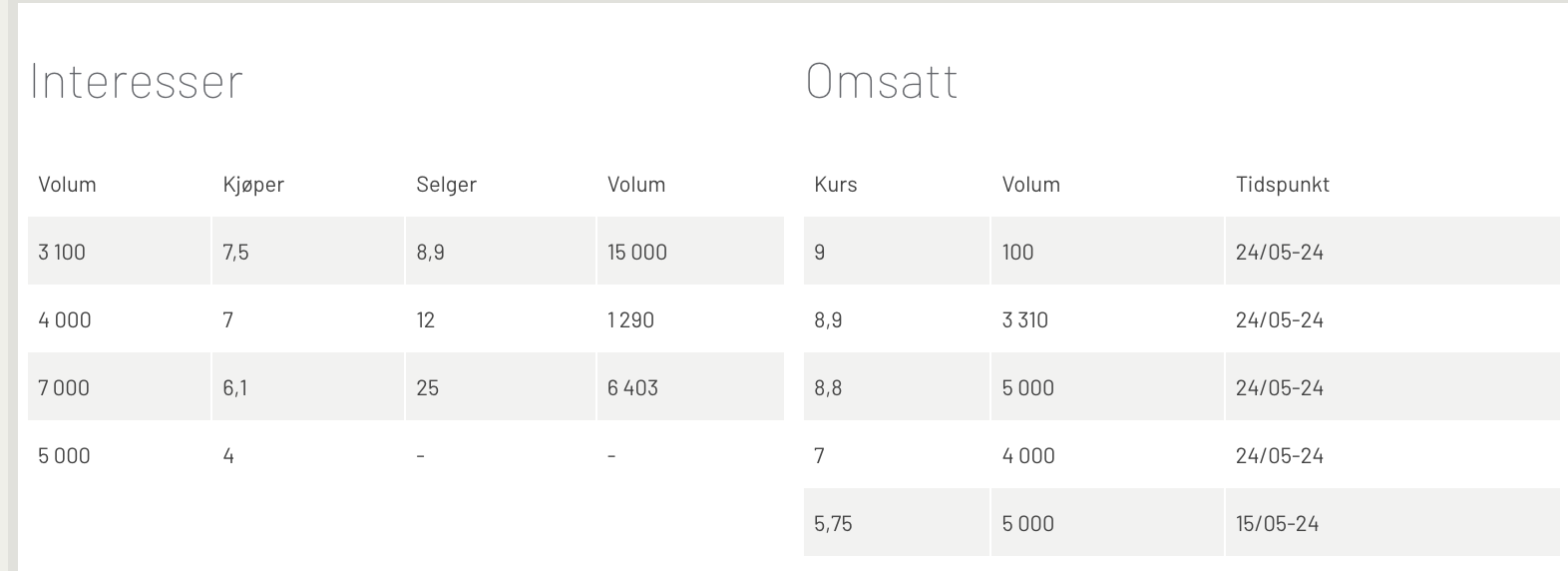Click the 15 000 seller volume cell

(690, 252)
